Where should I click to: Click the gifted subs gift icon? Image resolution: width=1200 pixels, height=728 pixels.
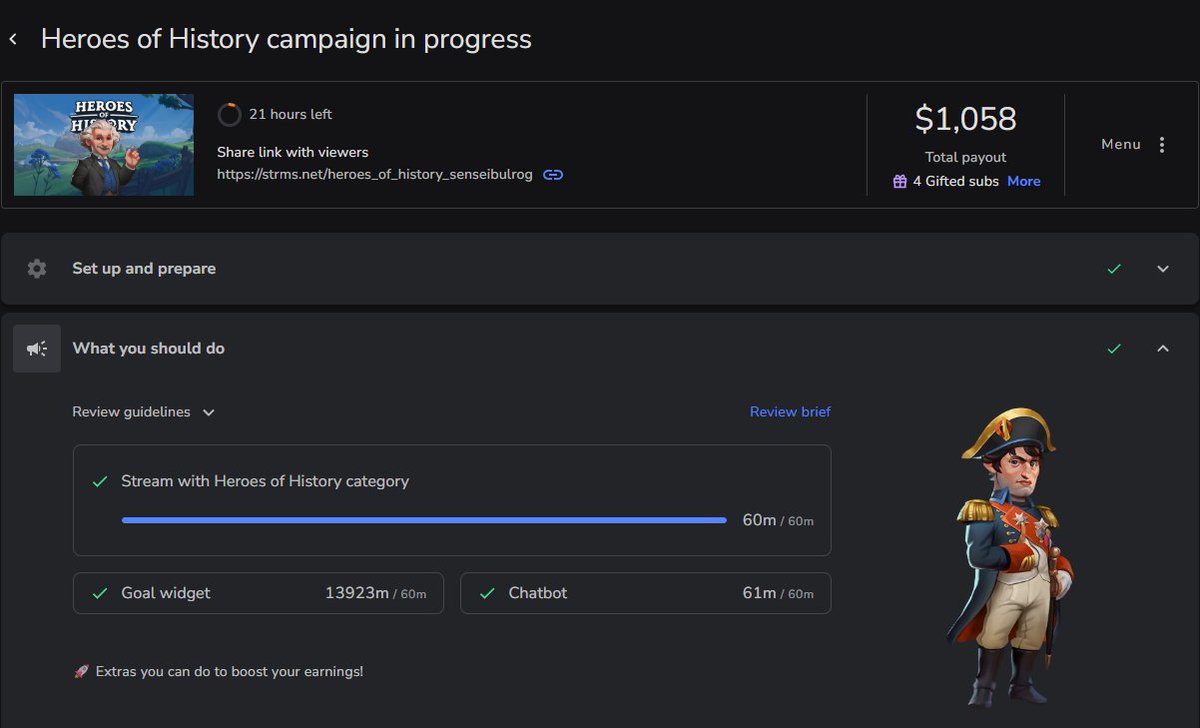[900, 181]
